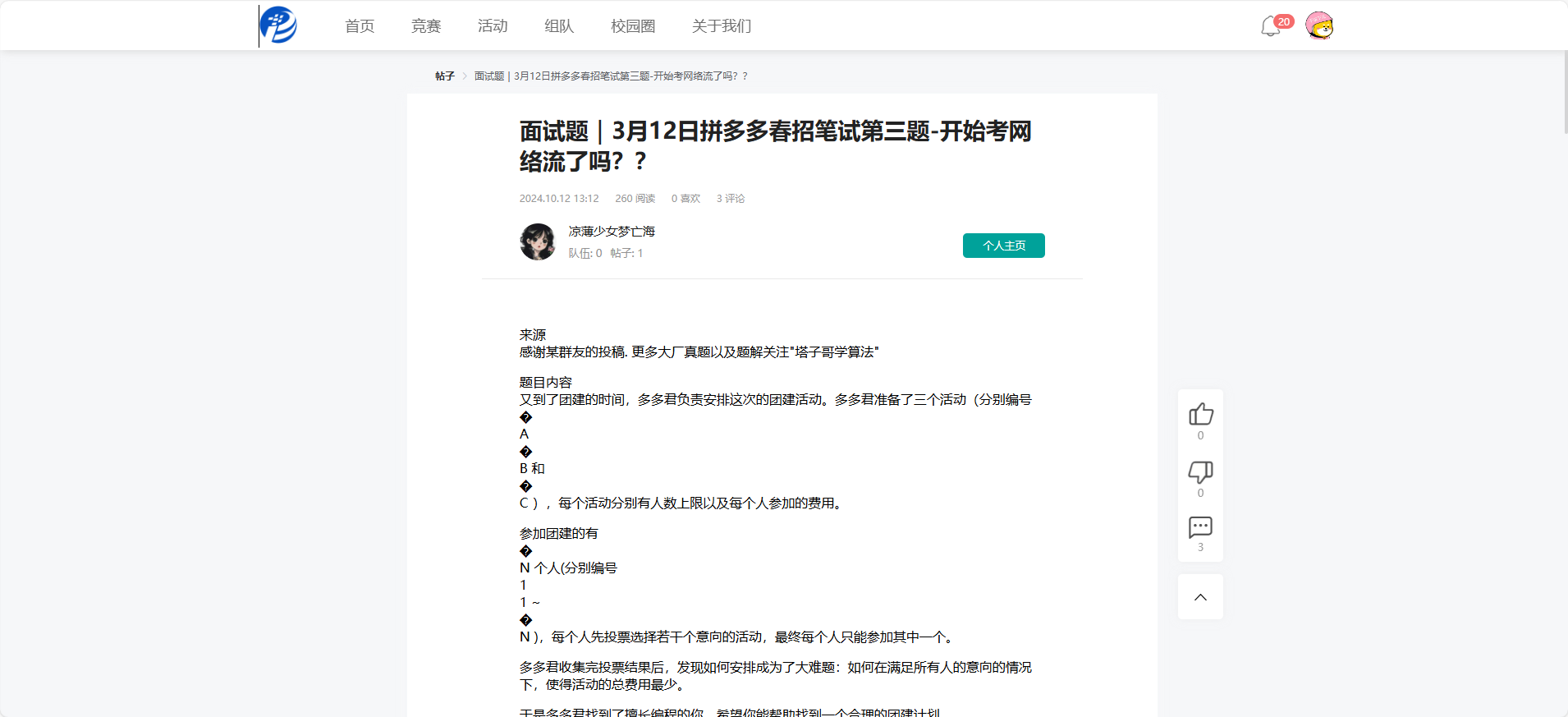The width and height of the screenshot is (1568, 717).
Task: Click the 帖子: 1 stat
Action: click(627, 254)
